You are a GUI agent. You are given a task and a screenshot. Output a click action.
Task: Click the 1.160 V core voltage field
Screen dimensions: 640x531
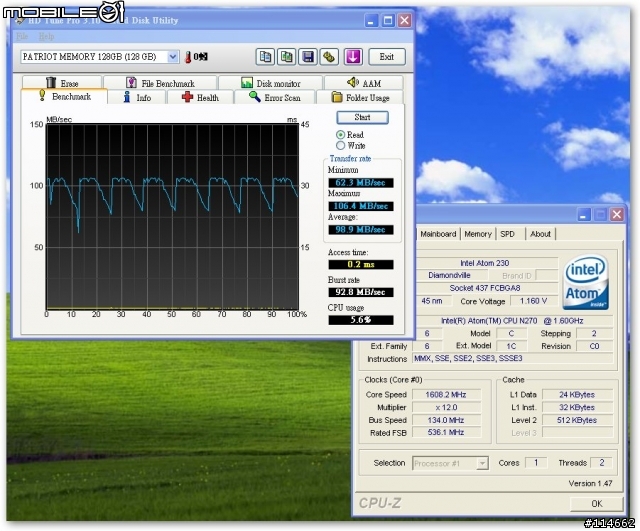point(533,301)
